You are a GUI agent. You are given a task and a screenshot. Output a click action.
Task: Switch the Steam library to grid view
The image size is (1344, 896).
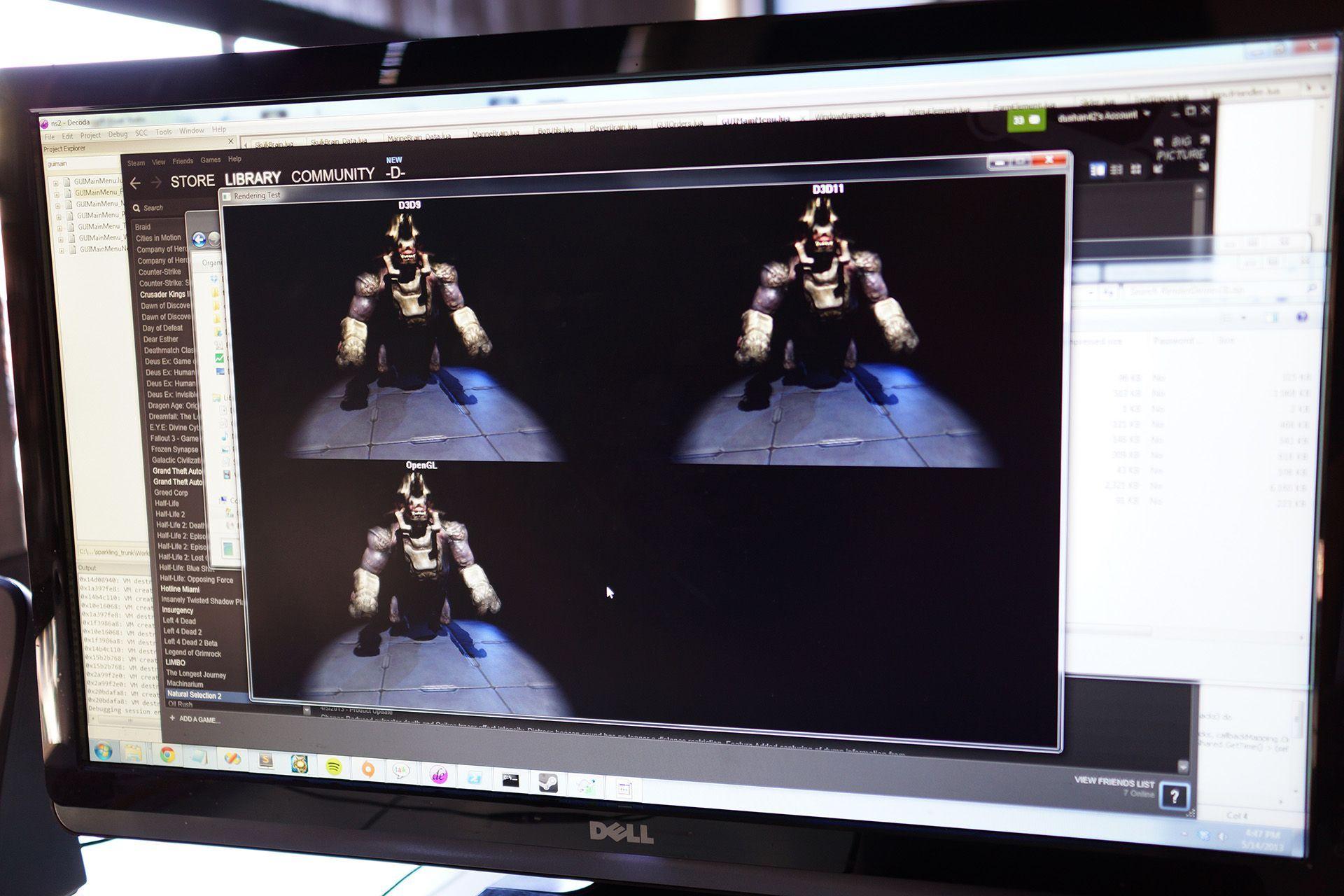(1135, 169)
